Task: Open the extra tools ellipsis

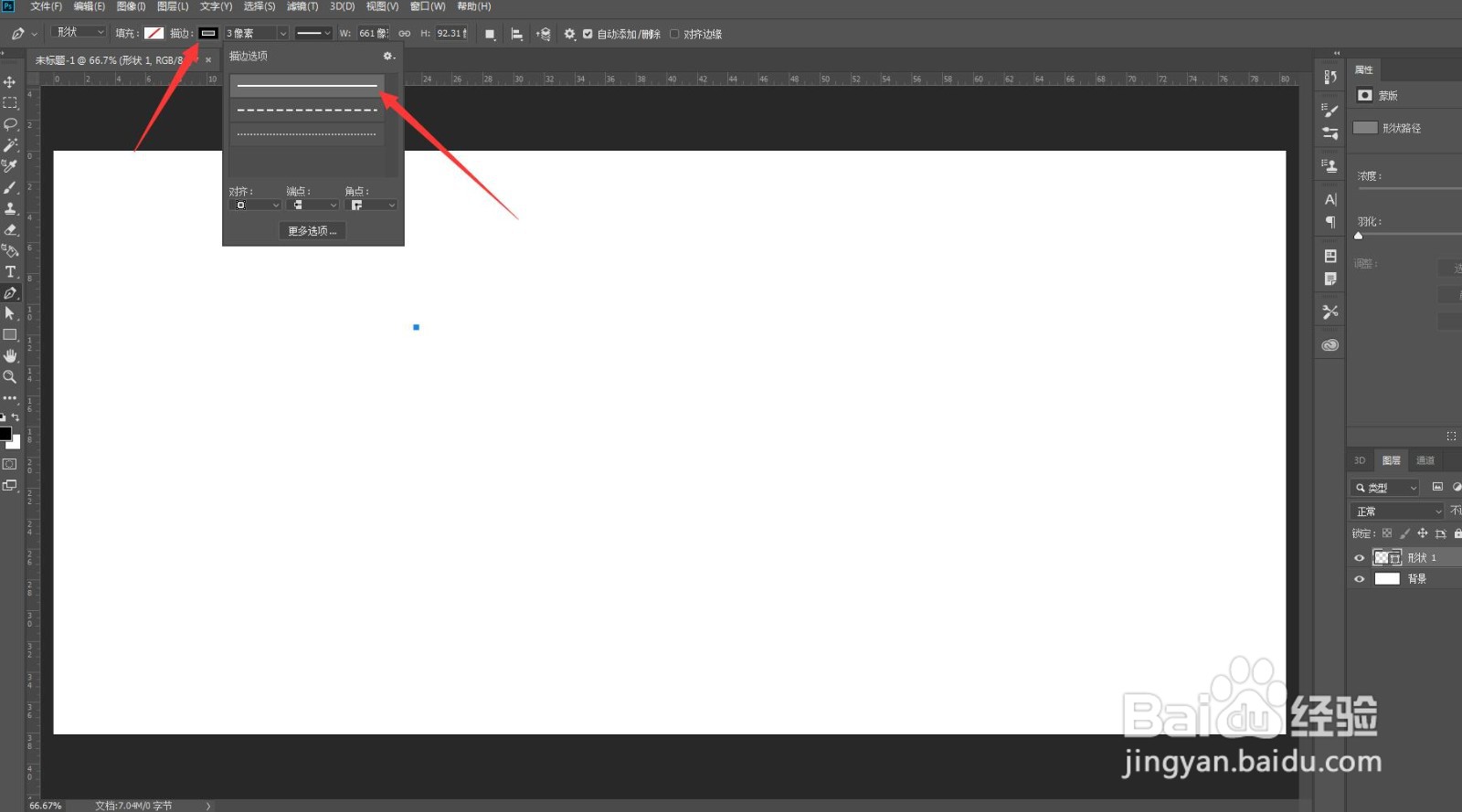Action: click(x=10, y=398)
